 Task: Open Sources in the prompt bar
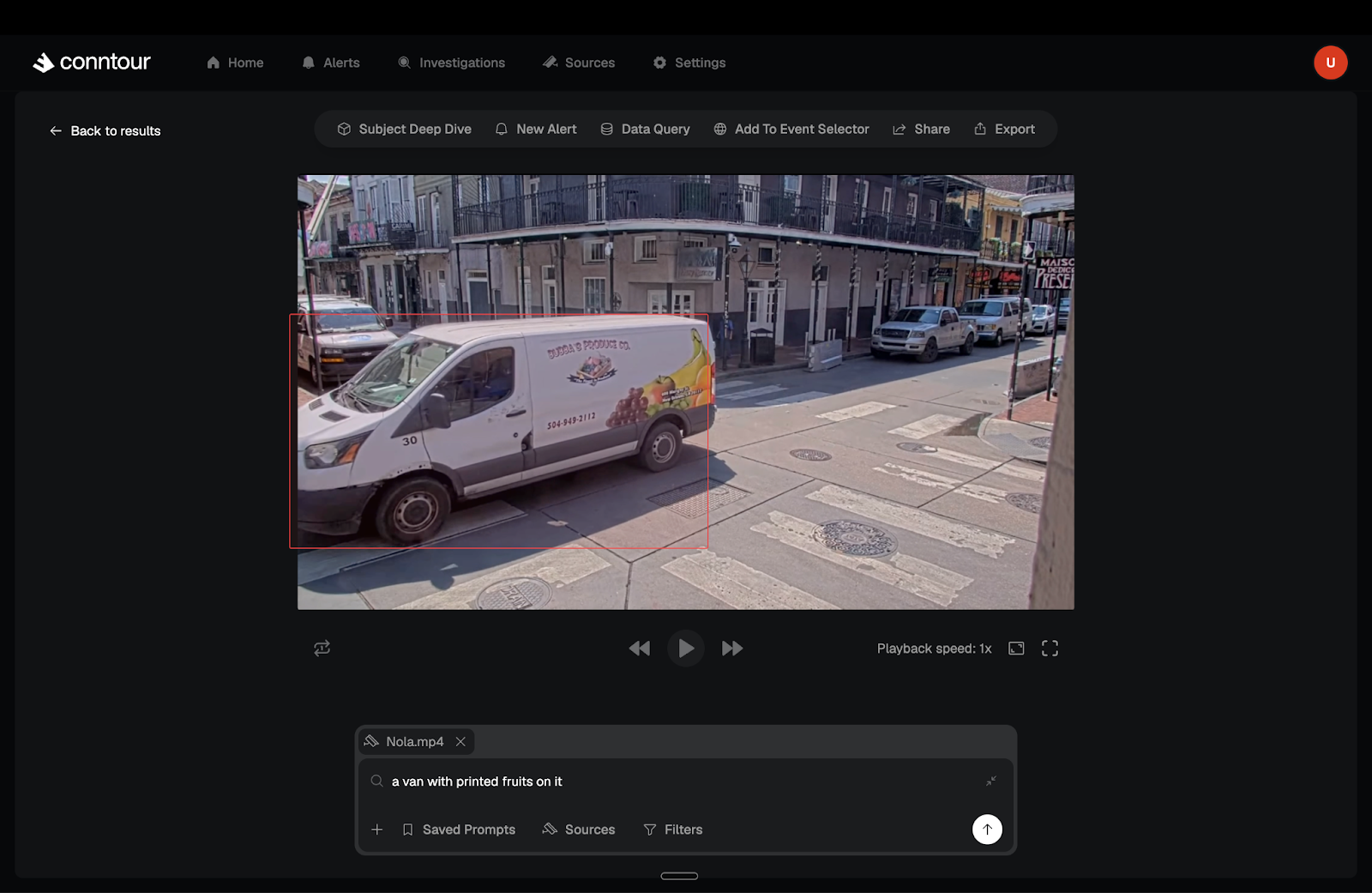click(579, 830)
